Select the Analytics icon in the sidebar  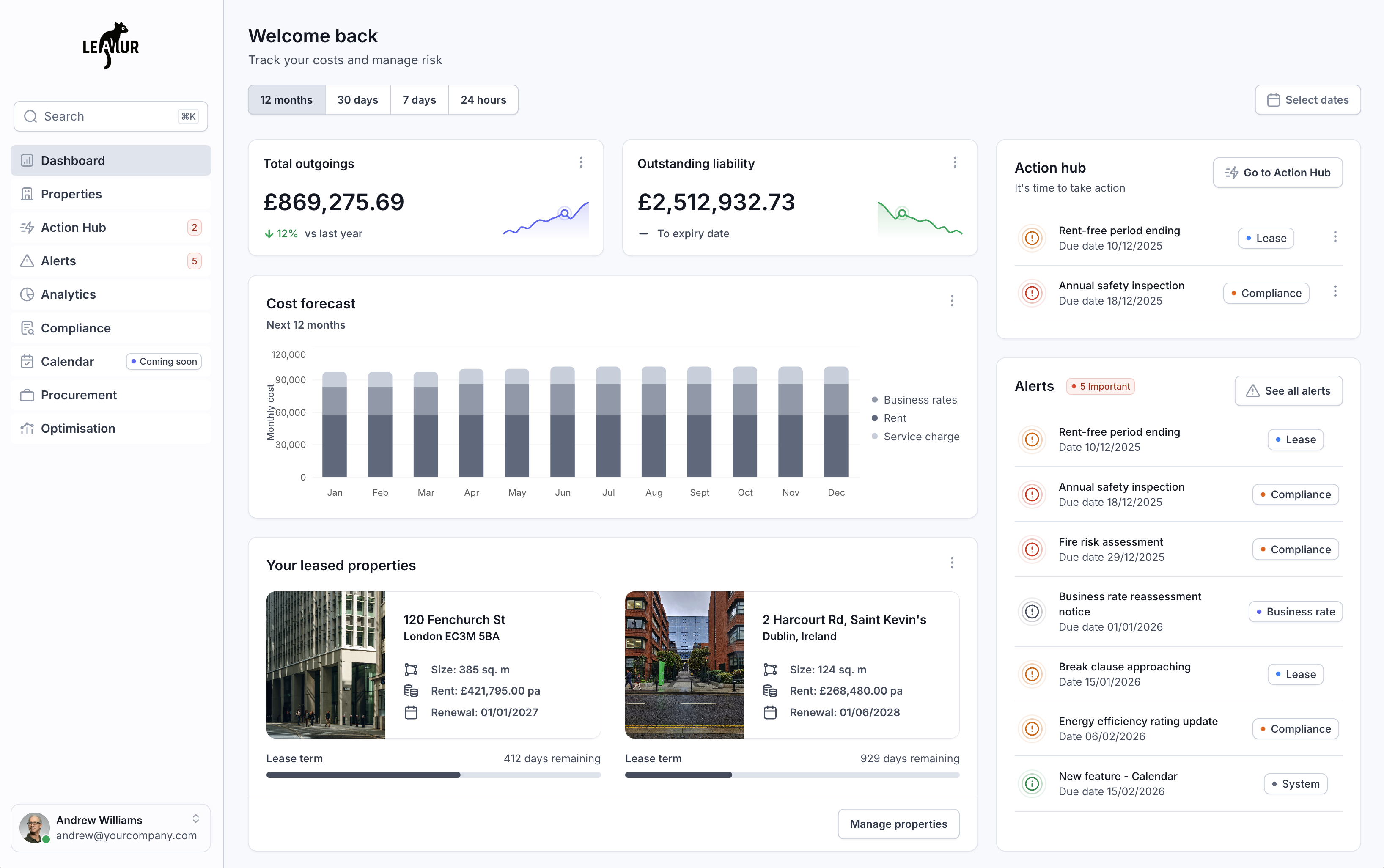pos(27,294)
